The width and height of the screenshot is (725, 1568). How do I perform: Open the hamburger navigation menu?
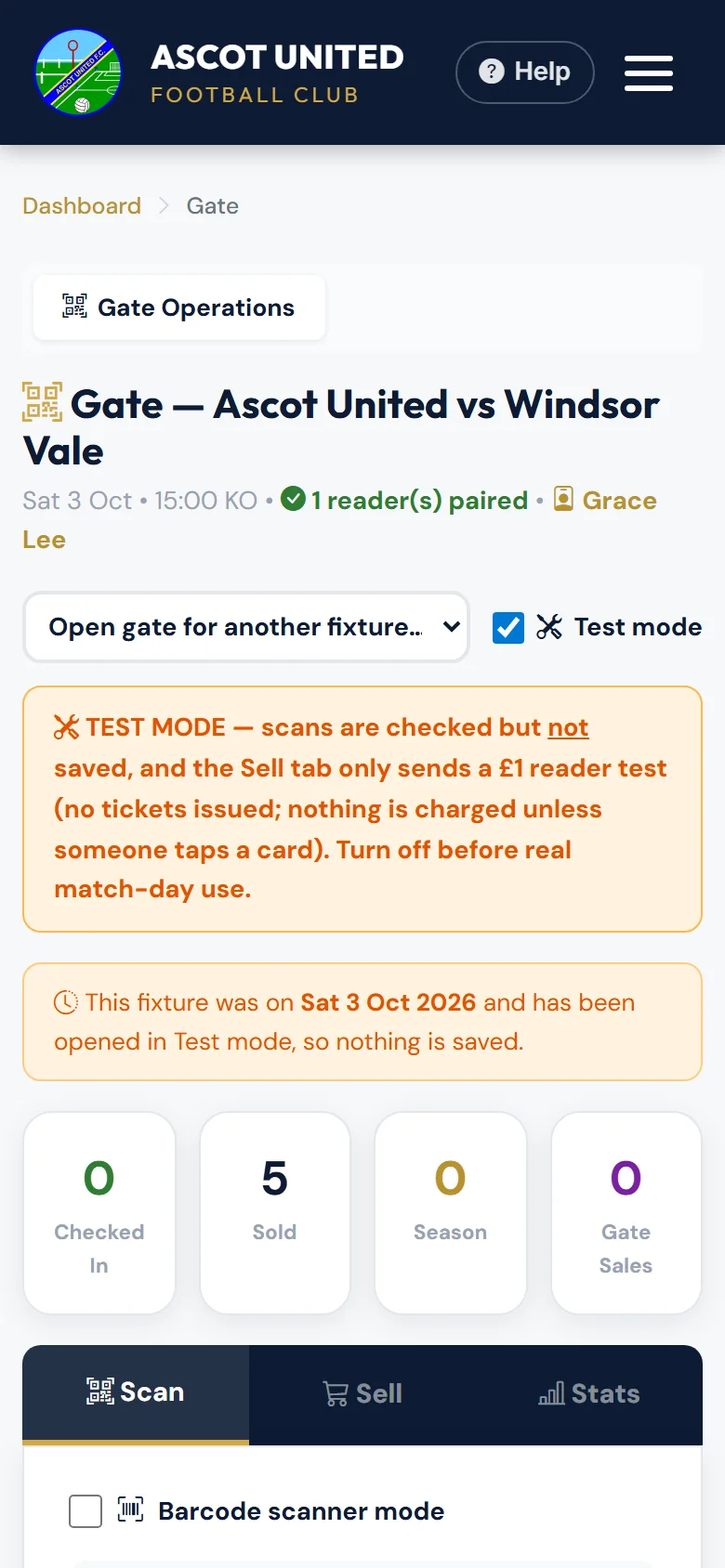coord(649,72)
